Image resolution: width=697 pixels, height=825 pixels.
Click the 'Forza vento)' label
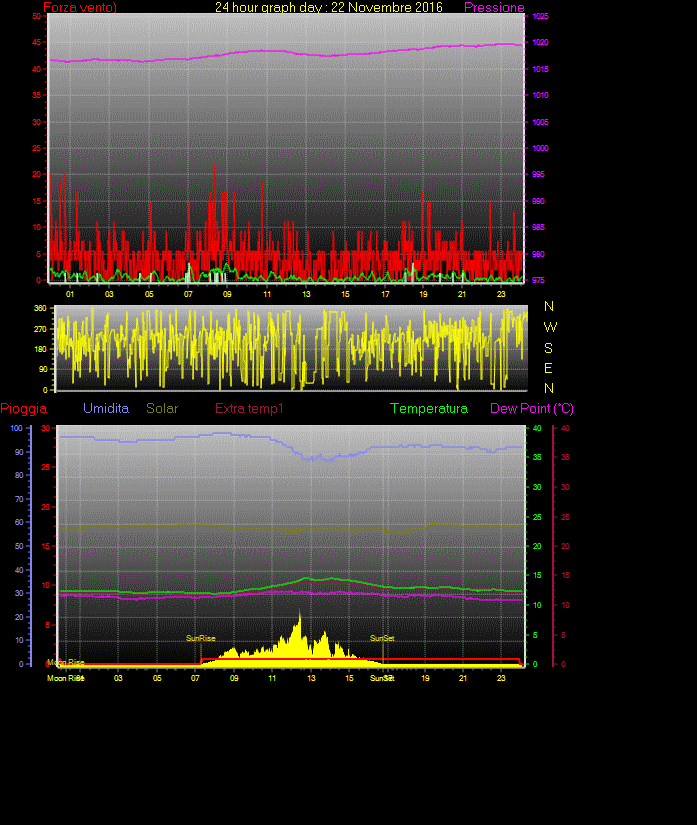click(80, 7)
